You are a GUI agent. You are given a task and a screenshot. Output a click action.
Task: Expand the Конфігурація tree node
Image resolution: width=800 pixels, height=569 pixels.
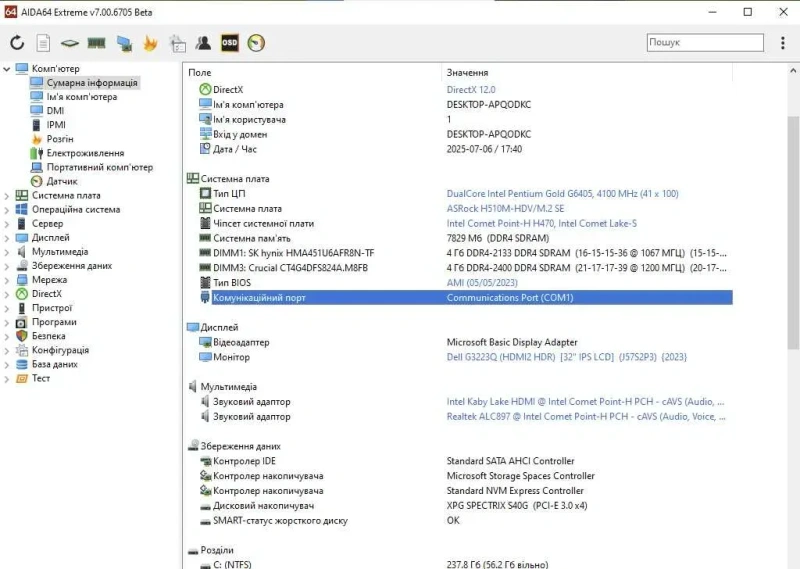pos(7,351)
